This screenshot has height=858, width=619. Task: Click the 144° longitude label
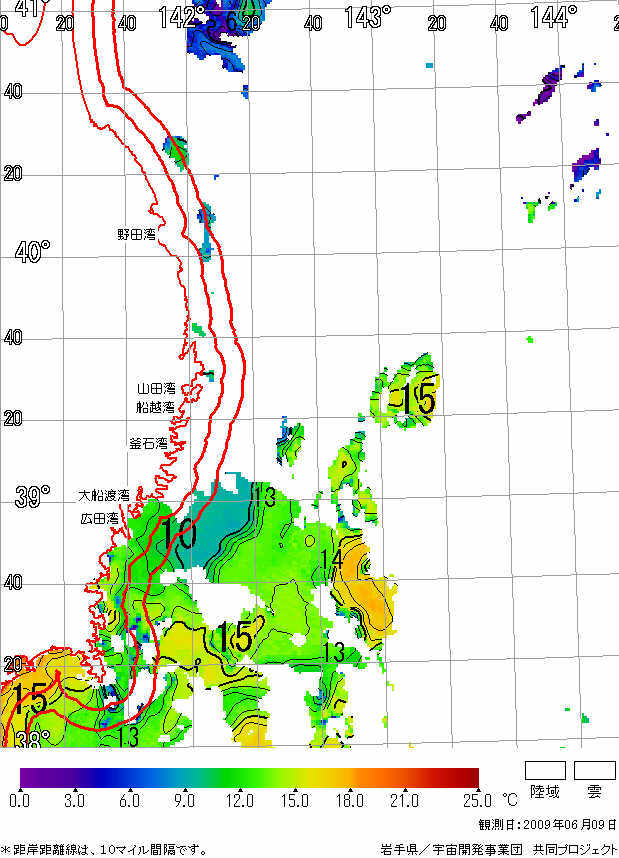click(553, 17)
